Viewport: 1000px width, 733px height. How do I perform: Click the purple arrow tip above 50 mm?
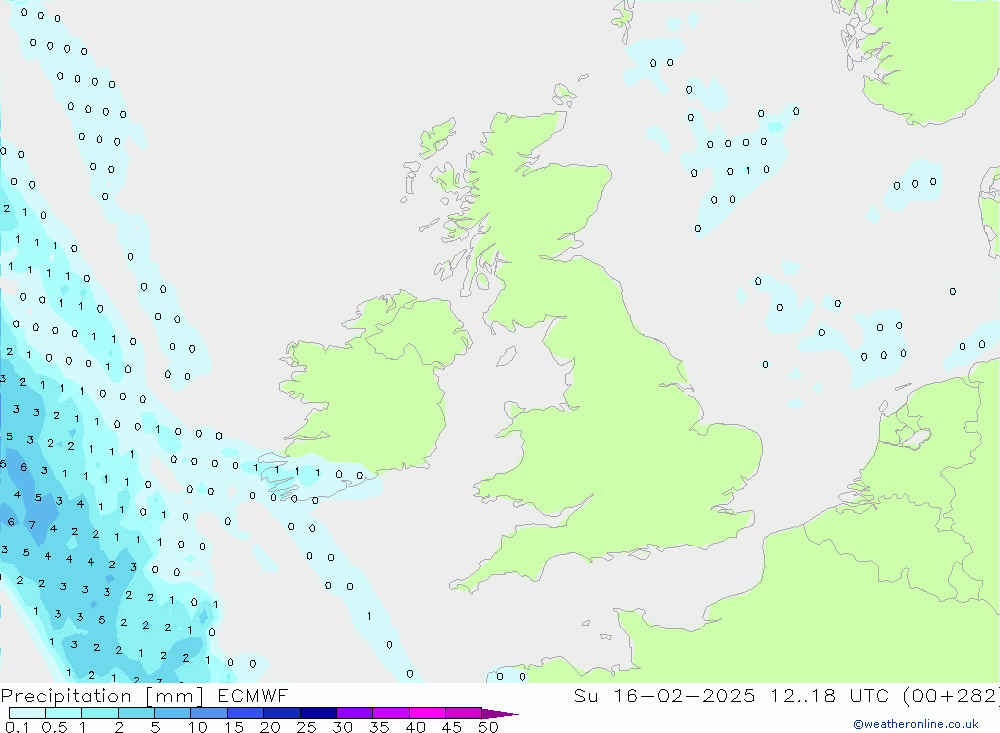tap(499, 714)
